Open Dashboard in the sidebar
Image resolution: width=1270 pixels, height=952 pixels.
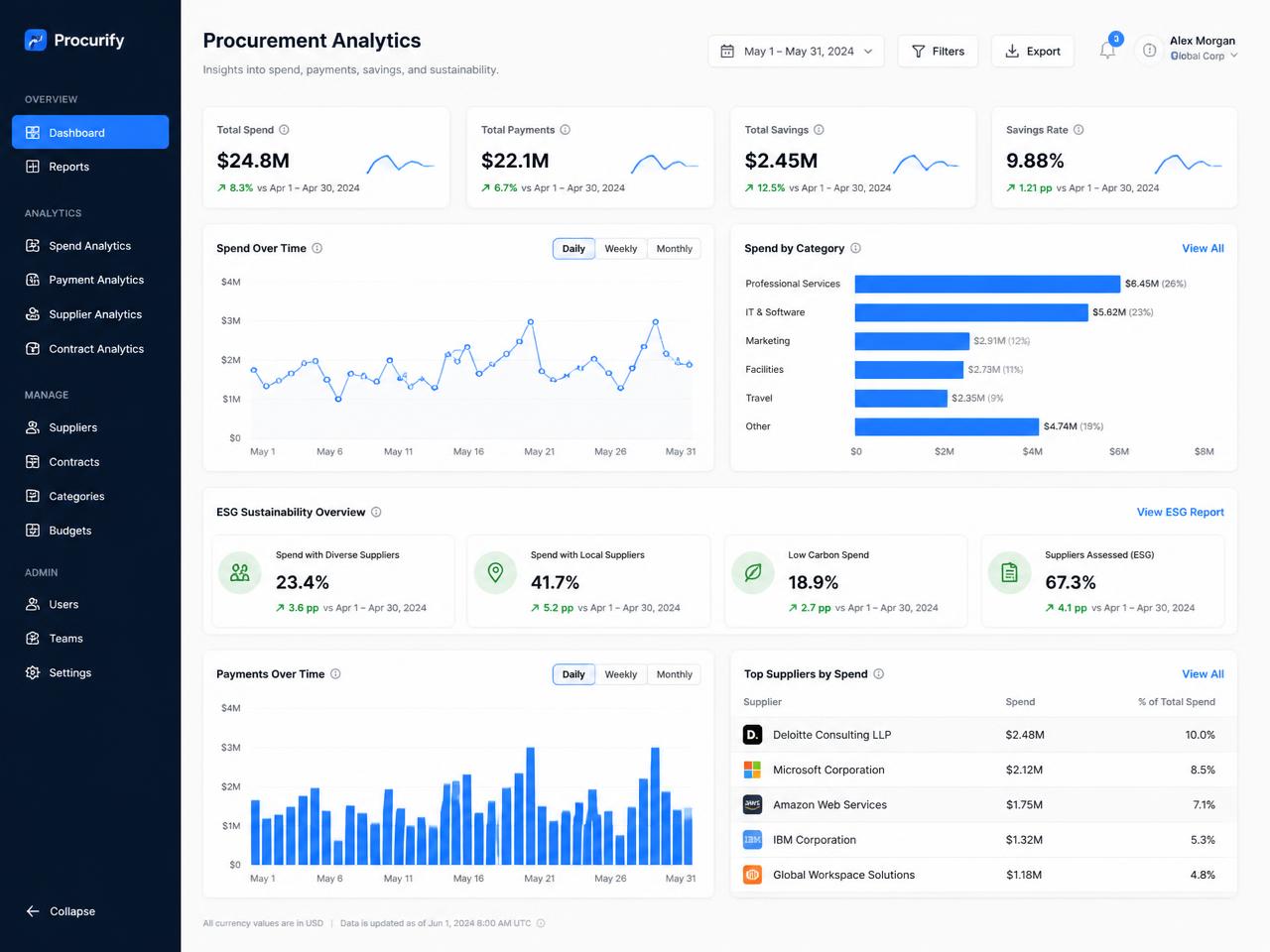click(x=90, y=133)
